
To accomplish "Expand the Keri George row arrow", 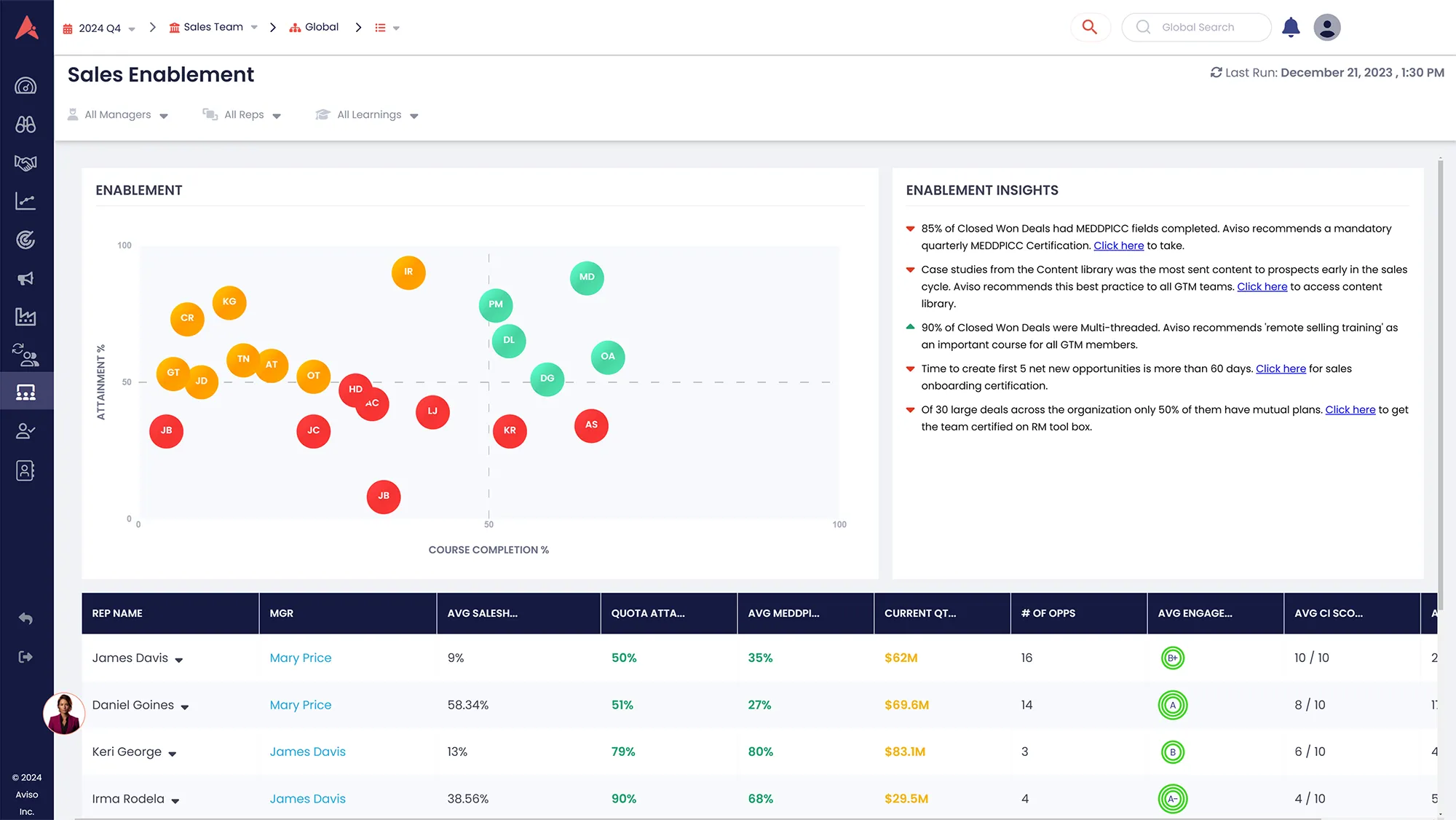I will click(173, 754).
